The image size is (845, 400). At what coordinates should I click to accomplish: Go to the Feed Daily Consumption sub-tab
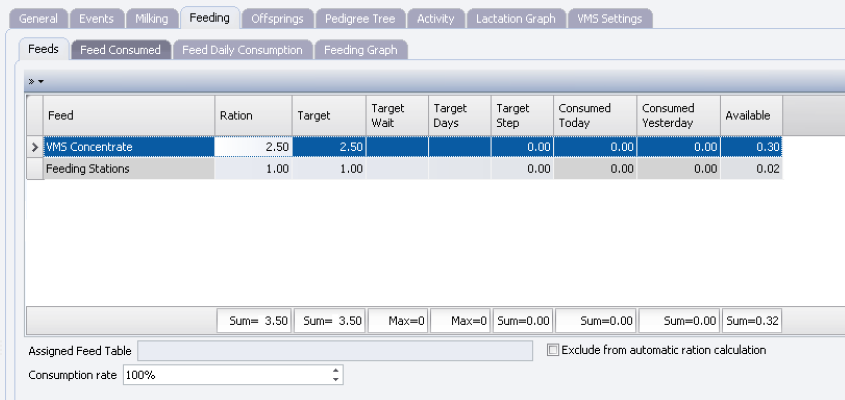click(242, 49)
